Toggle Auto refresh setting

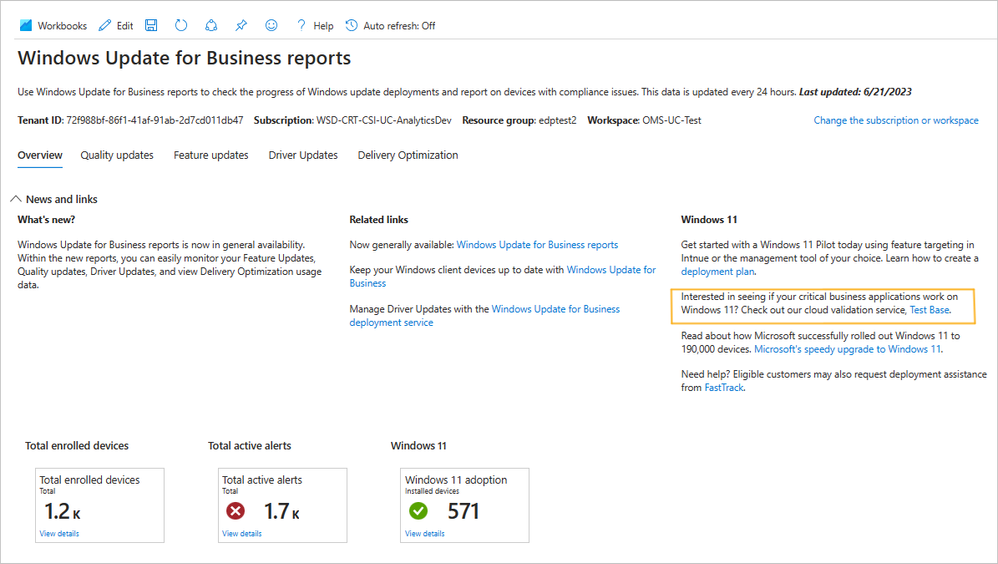pos(390,26)
